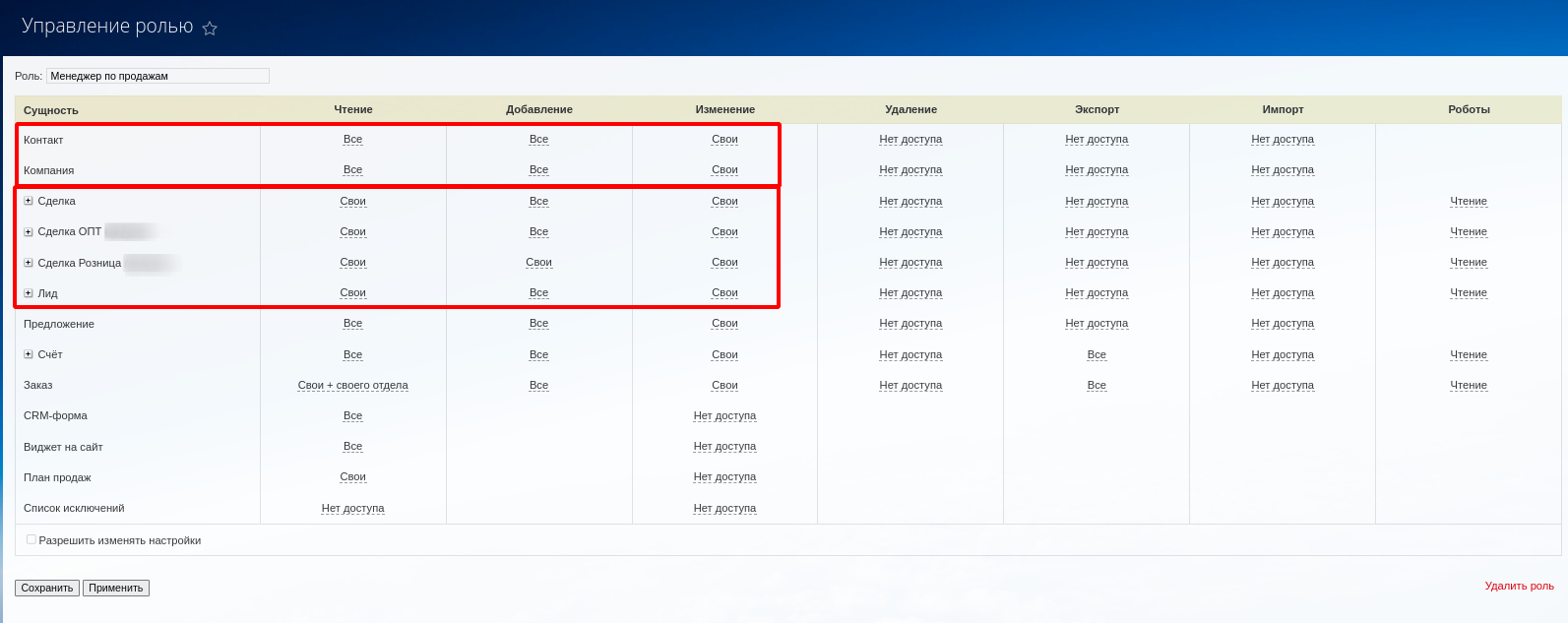Click the Роботы value for Заказ
Image resolution: width=1568 pixels, height=623 pixels.
1469,386
